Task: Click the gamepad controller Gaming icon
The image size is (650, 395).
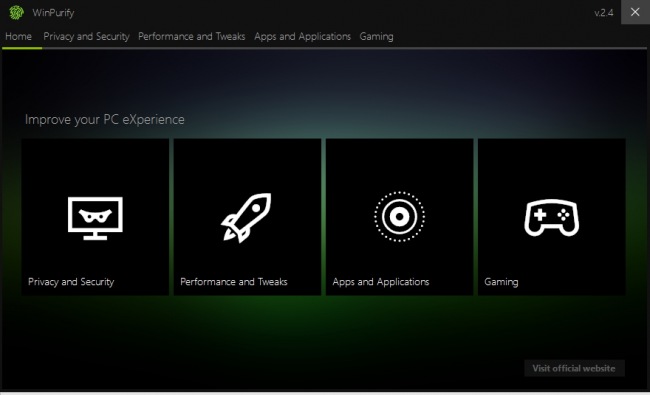Action: [x=551, y=218]
